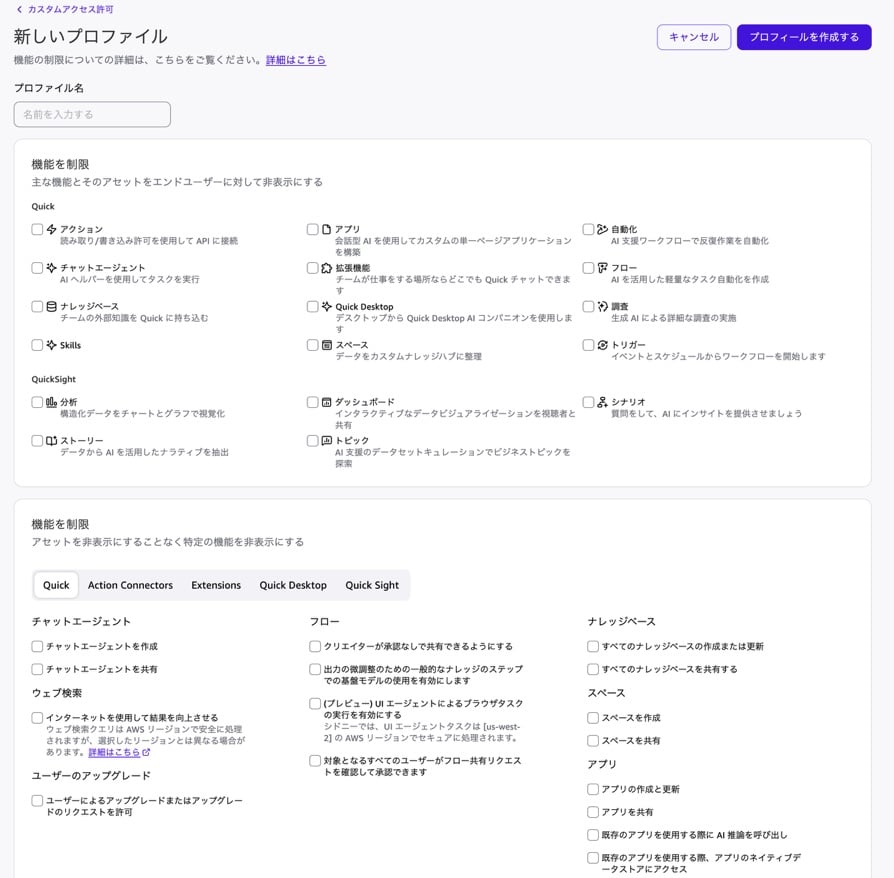Open the Extensions tab
Screen dimensions: 894x878
pos(216,586)
